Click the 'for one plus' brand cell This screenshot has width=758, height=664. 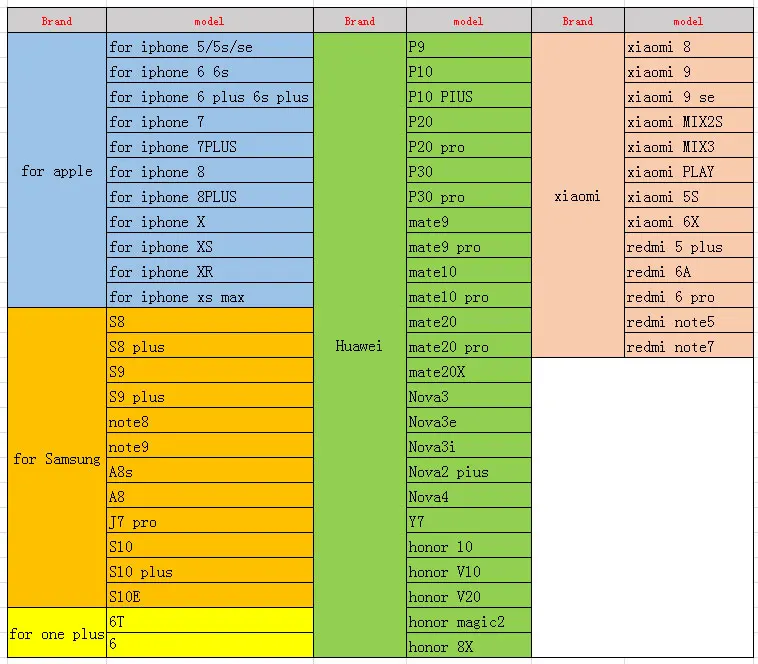tap(57, 633)
